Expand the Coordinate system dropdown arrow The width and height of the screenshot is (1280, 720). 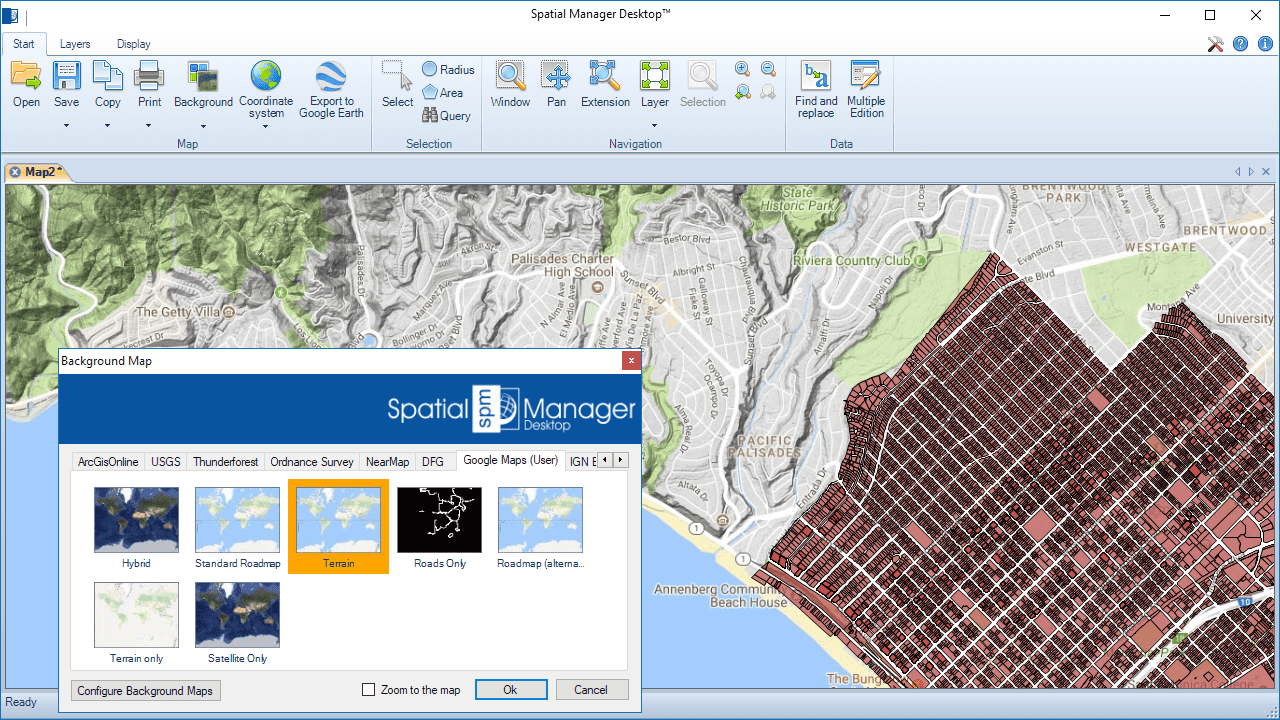click(266, 126)
